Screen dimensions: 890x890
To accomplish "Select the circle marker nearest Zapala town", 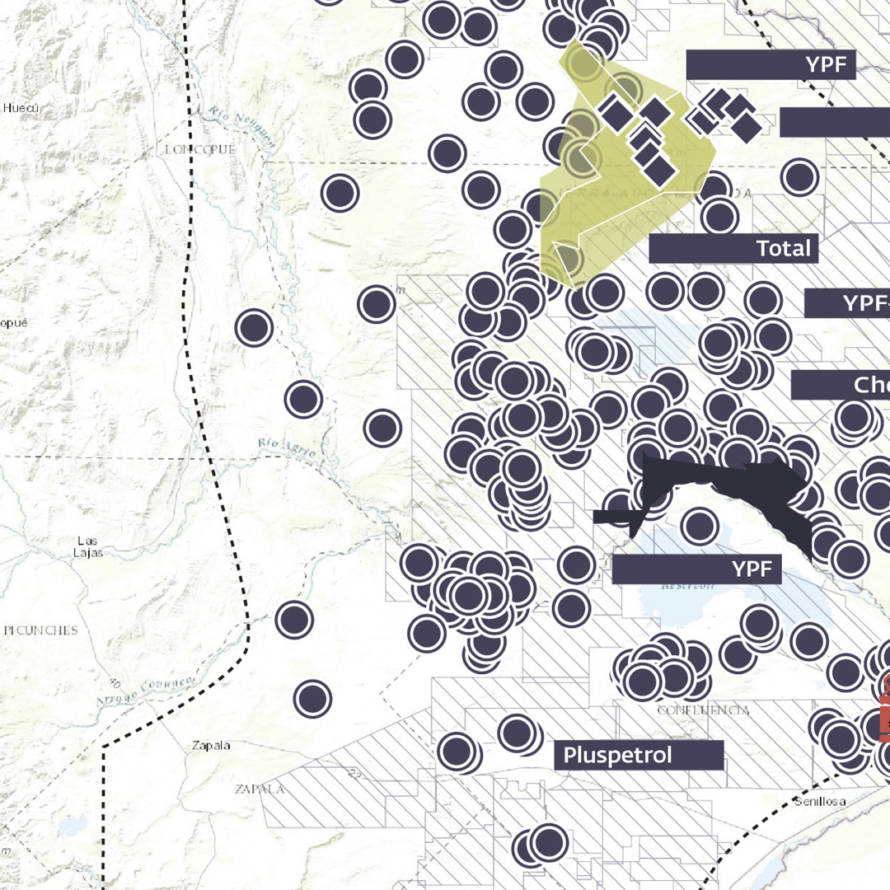I will (x=312, y=698).
